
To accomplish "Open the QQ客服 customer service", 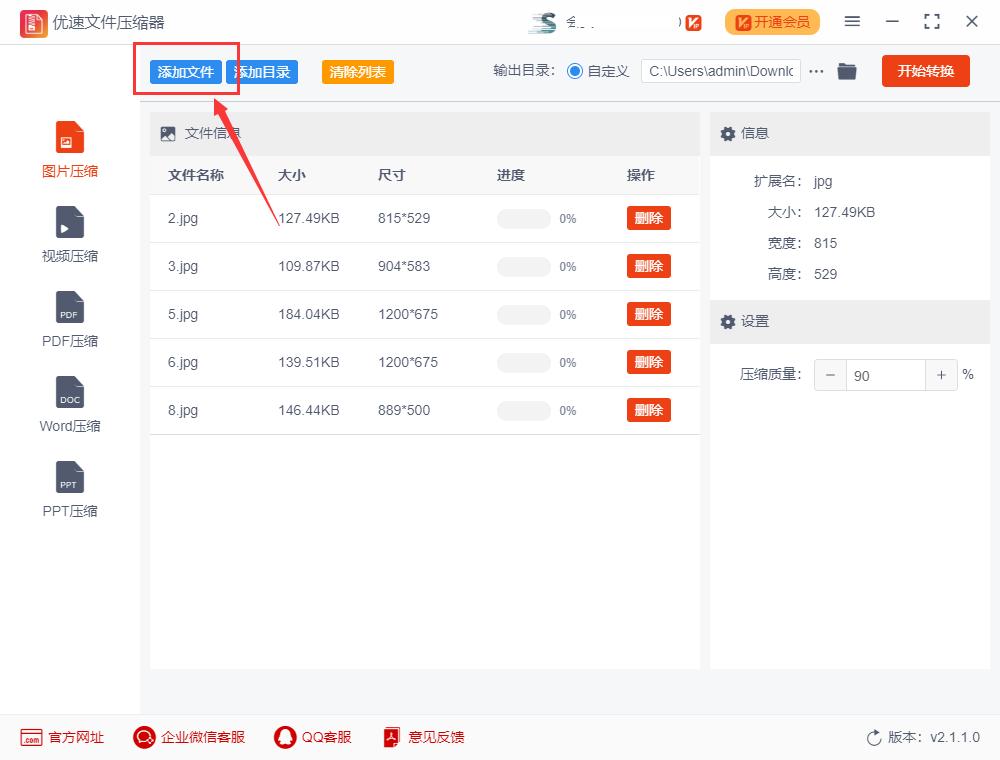I will click(313, 737).
